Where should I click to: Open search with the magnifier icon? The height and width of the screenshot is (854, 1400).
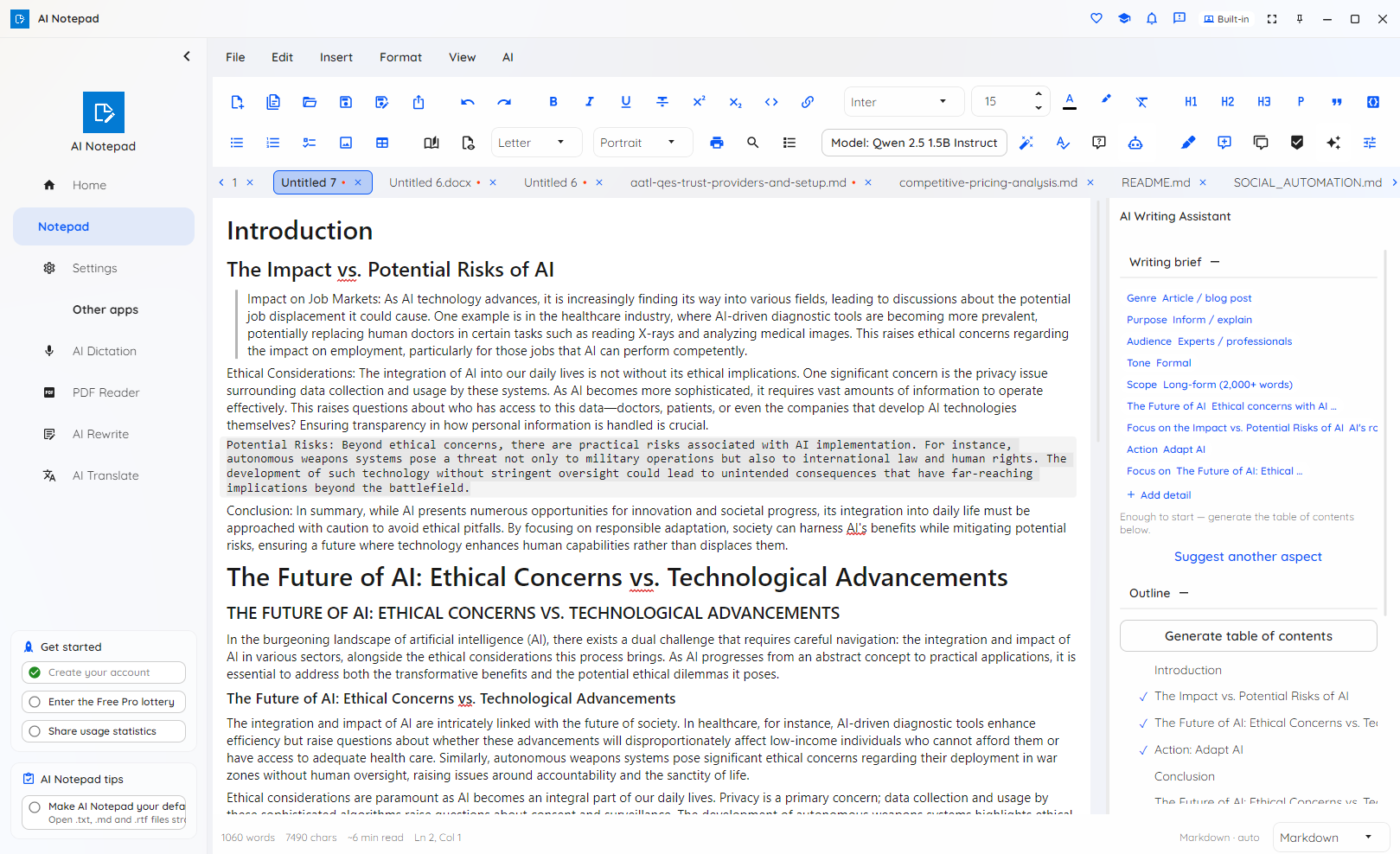[753, 143]
